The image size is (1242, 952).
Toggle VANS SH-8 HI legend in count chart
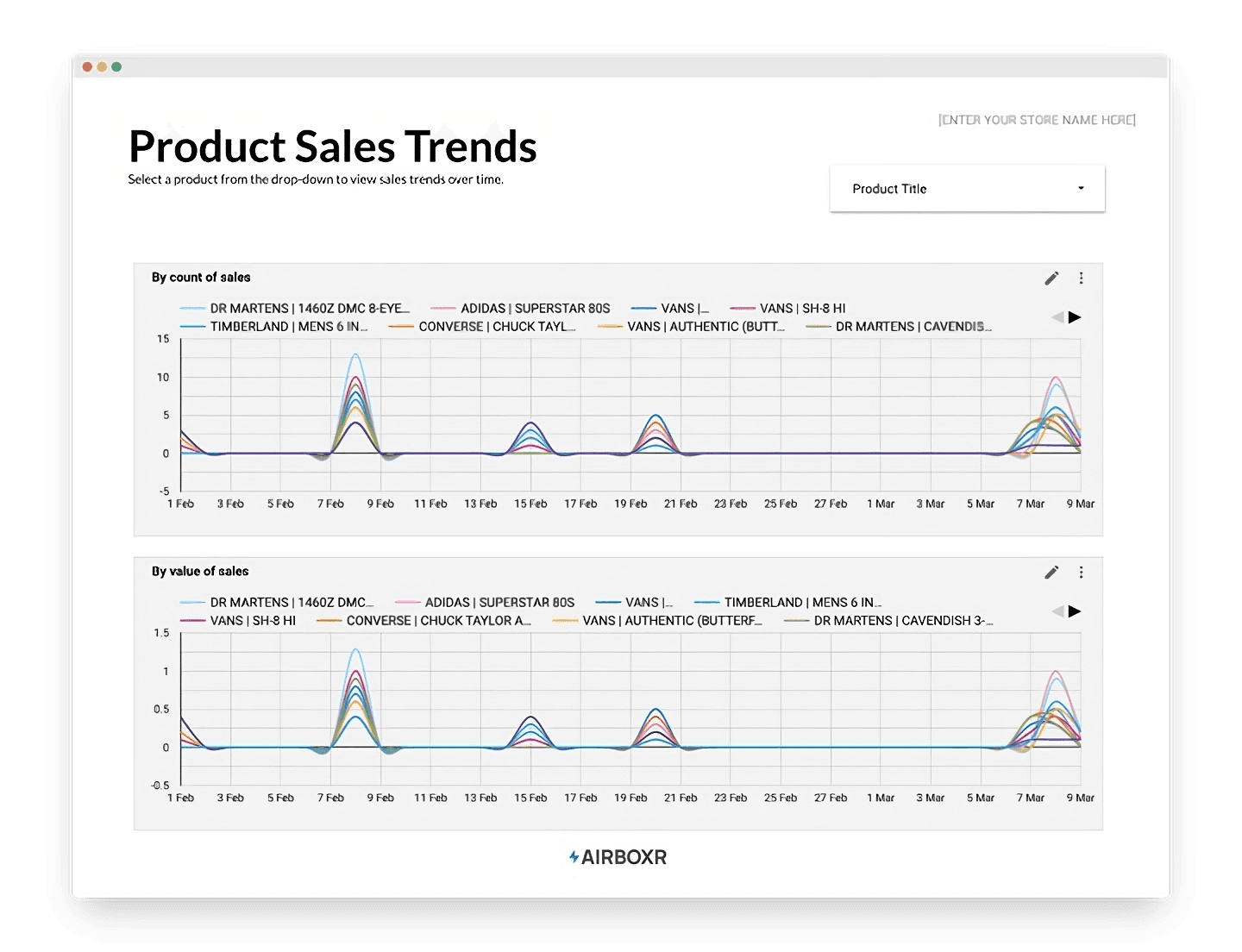tap(788, 308)
